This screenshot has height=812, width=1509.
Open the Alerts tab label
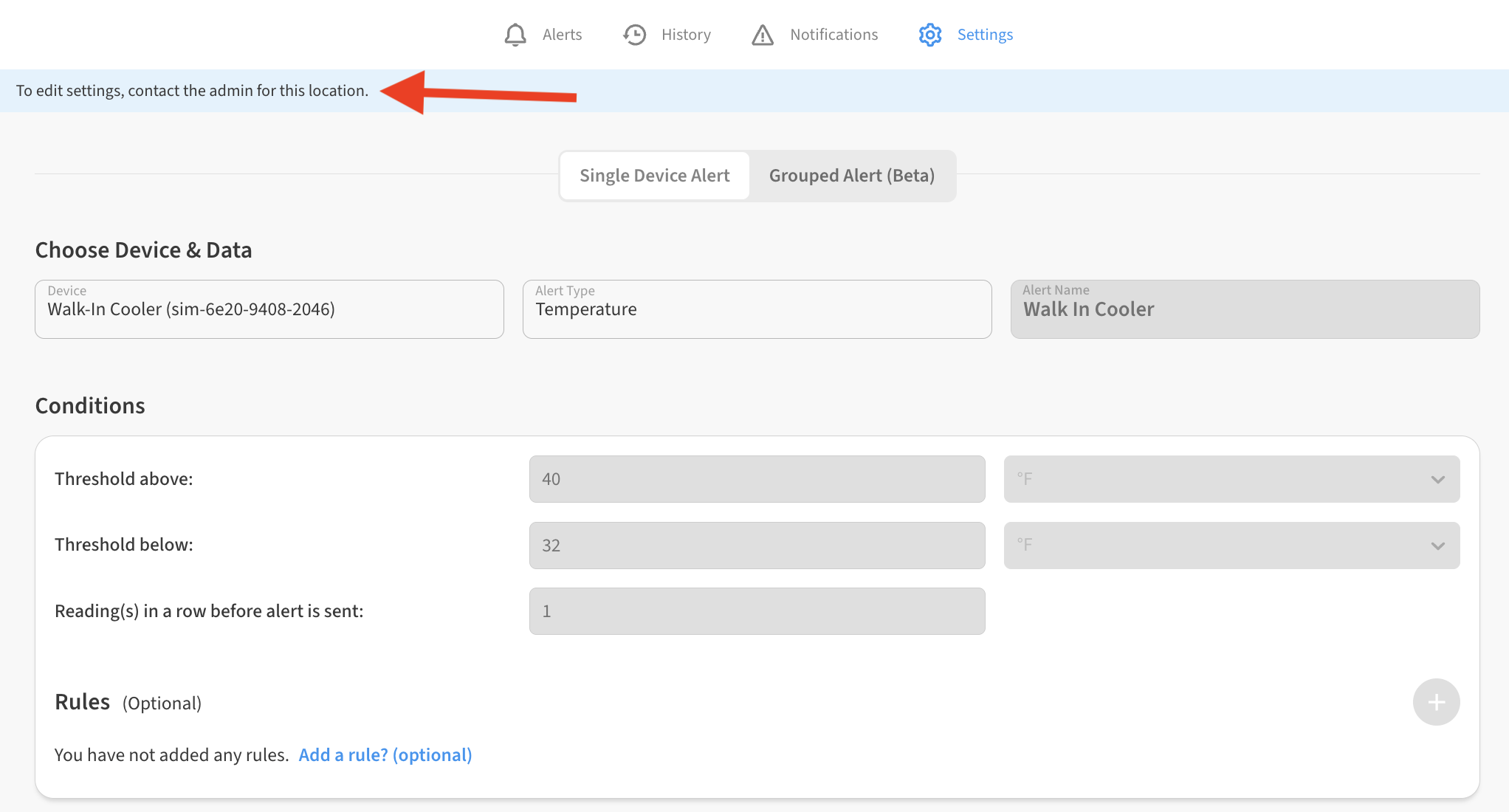click(562, 35)
